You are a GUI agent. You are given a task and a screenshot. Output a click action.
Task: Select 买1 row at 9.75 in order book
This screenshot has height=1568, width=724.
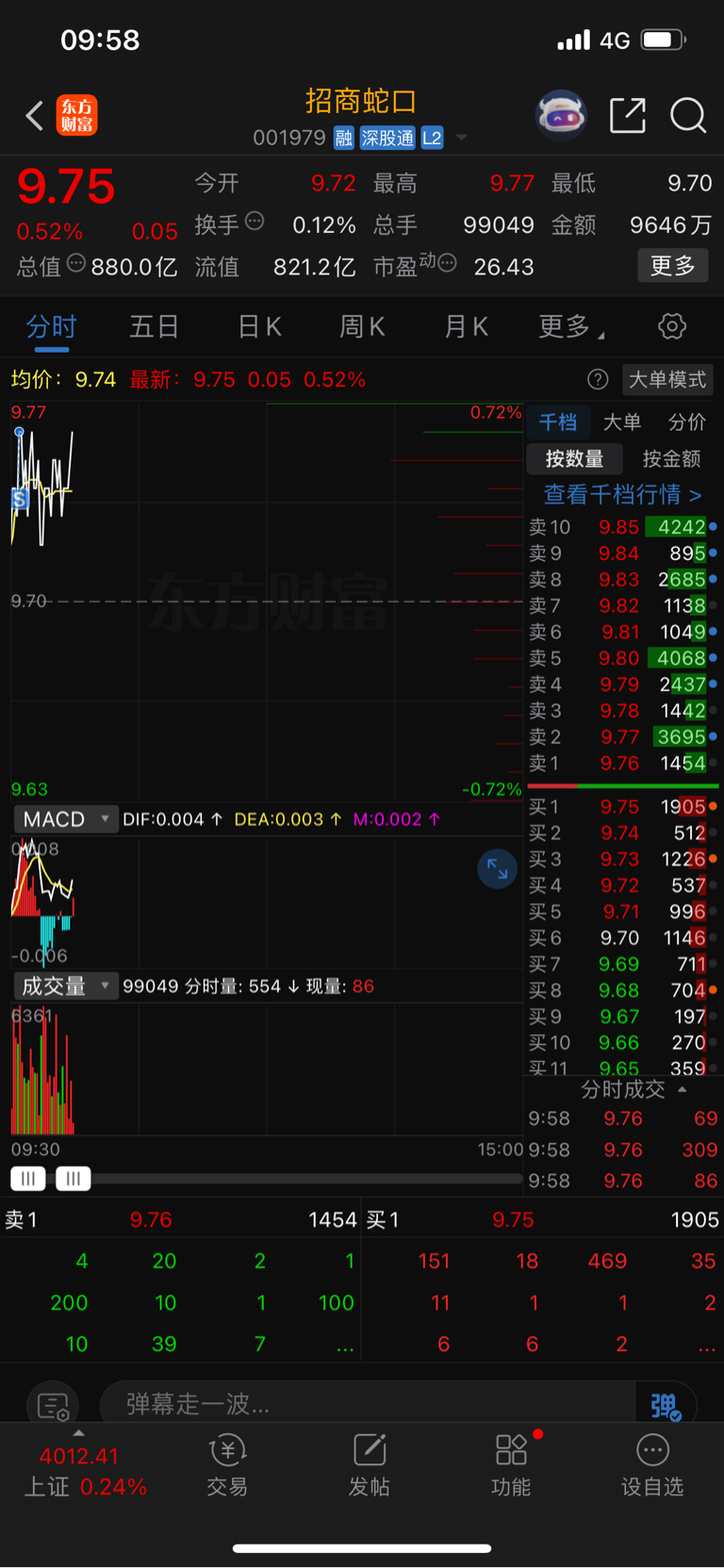click(x=622, y=807)
